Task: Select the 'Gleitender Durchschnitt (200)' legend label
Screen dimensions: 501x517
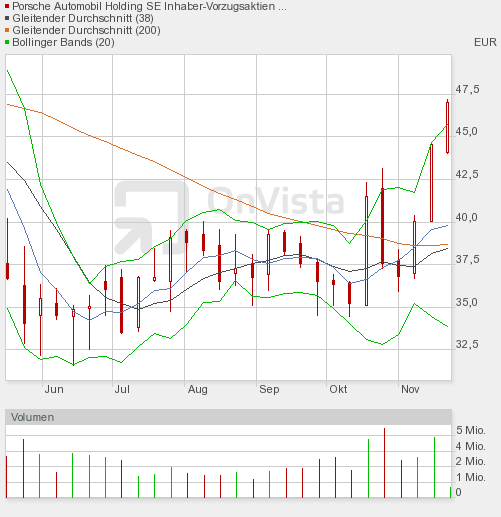Action: [86, 30]
